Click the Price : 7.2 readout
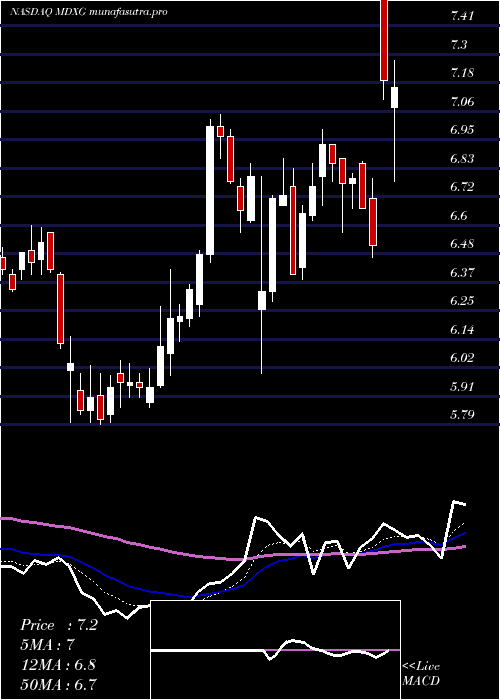Viewport: 500px width, 700px height. tap(59, 625)
